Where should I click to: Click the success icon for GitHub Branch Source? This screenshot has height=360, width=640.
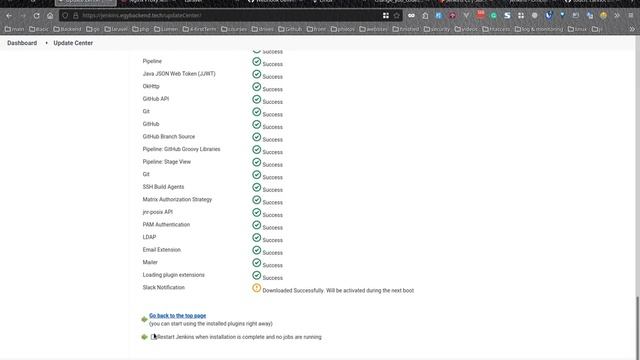coord(256,137)
